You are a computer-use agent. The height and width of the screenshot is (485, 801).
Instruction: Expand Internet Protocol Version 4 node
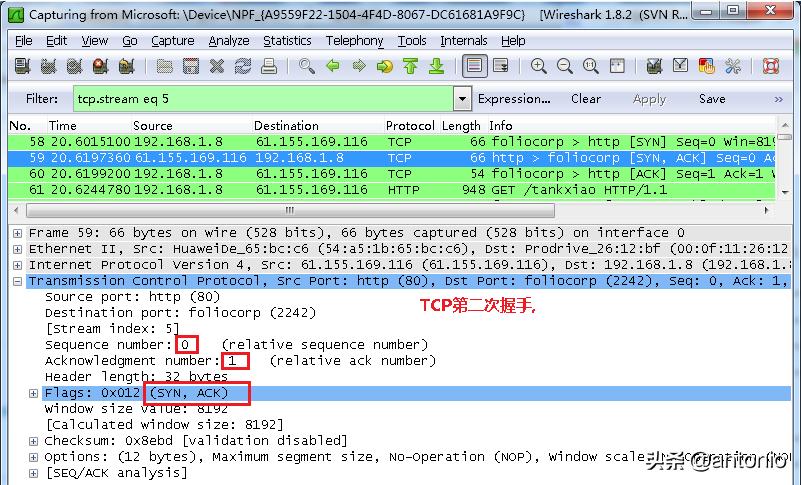click(17, 265)
